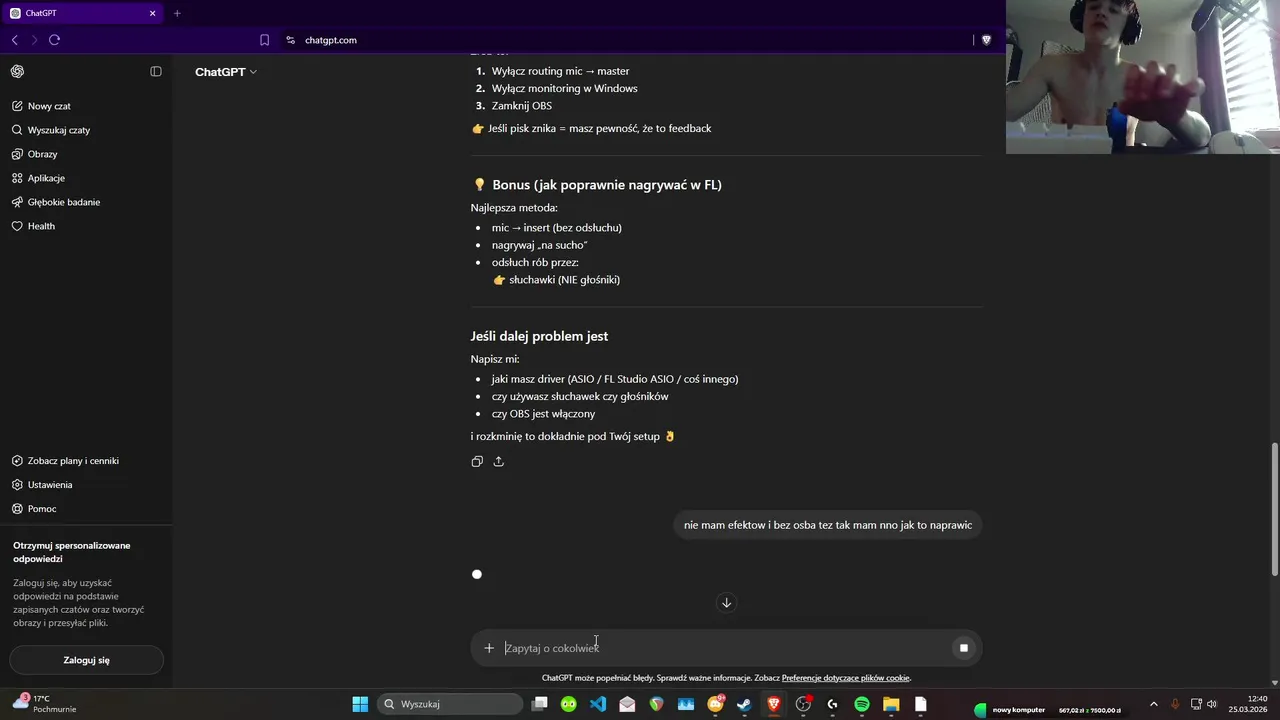Go back with the browser back arrow
Screen dimensions: 1280x720
coord(14,40)
